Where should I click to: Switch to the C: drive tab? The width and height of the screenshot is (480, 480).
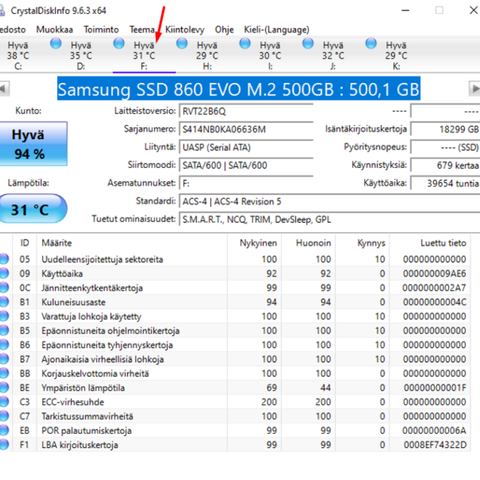click(x=18, y=55)
